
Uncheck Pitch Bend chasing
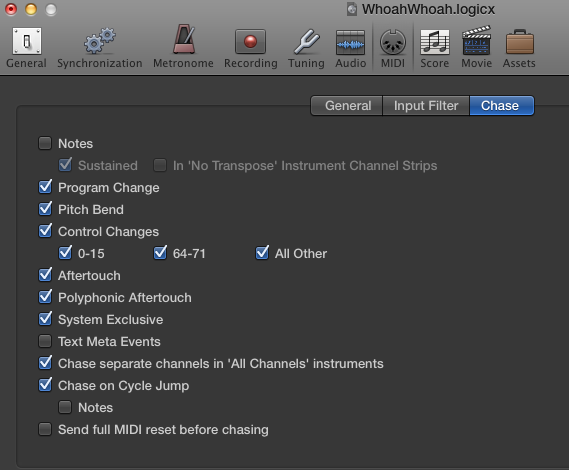(45, 209)
